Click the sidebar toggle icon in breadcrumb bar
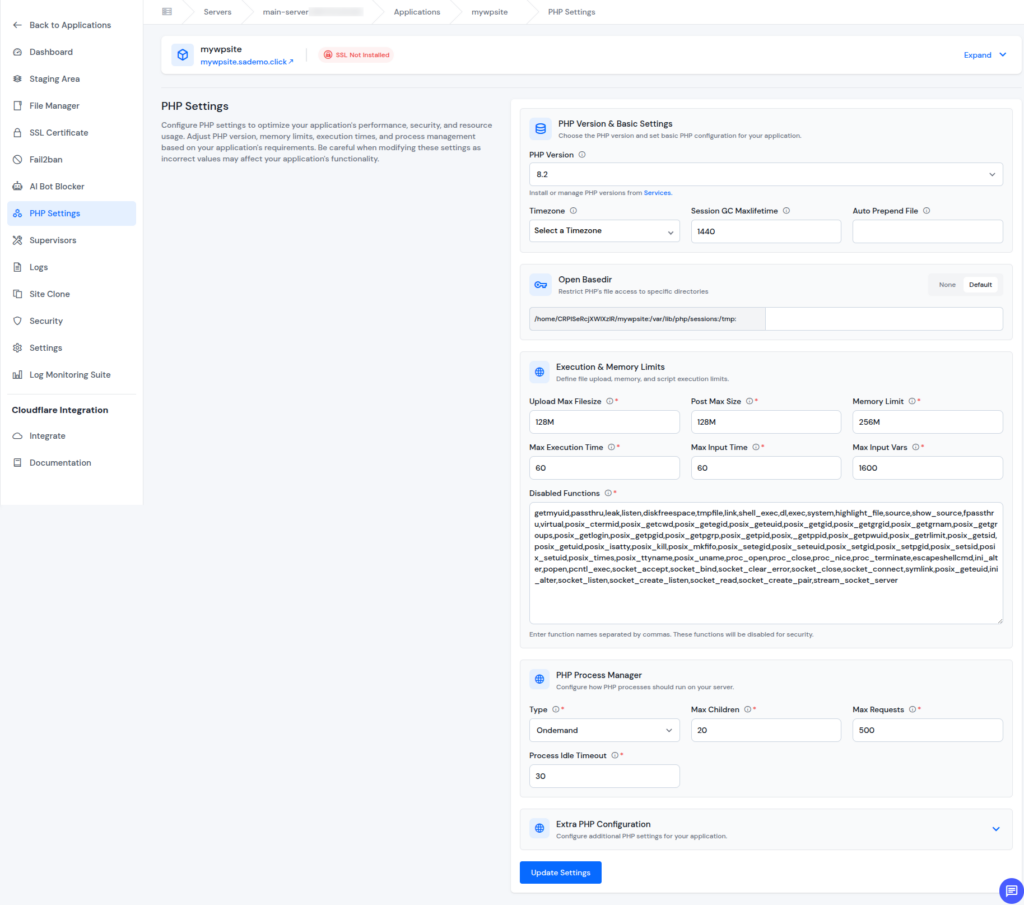Viewport: 1024px width, 905px height. pyautogui.click(x=167, y=12)
